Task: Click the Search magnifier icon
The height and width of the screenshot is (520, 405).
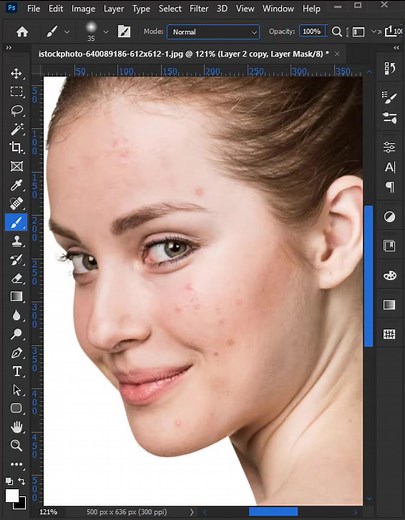Action: tap(337, 32)
